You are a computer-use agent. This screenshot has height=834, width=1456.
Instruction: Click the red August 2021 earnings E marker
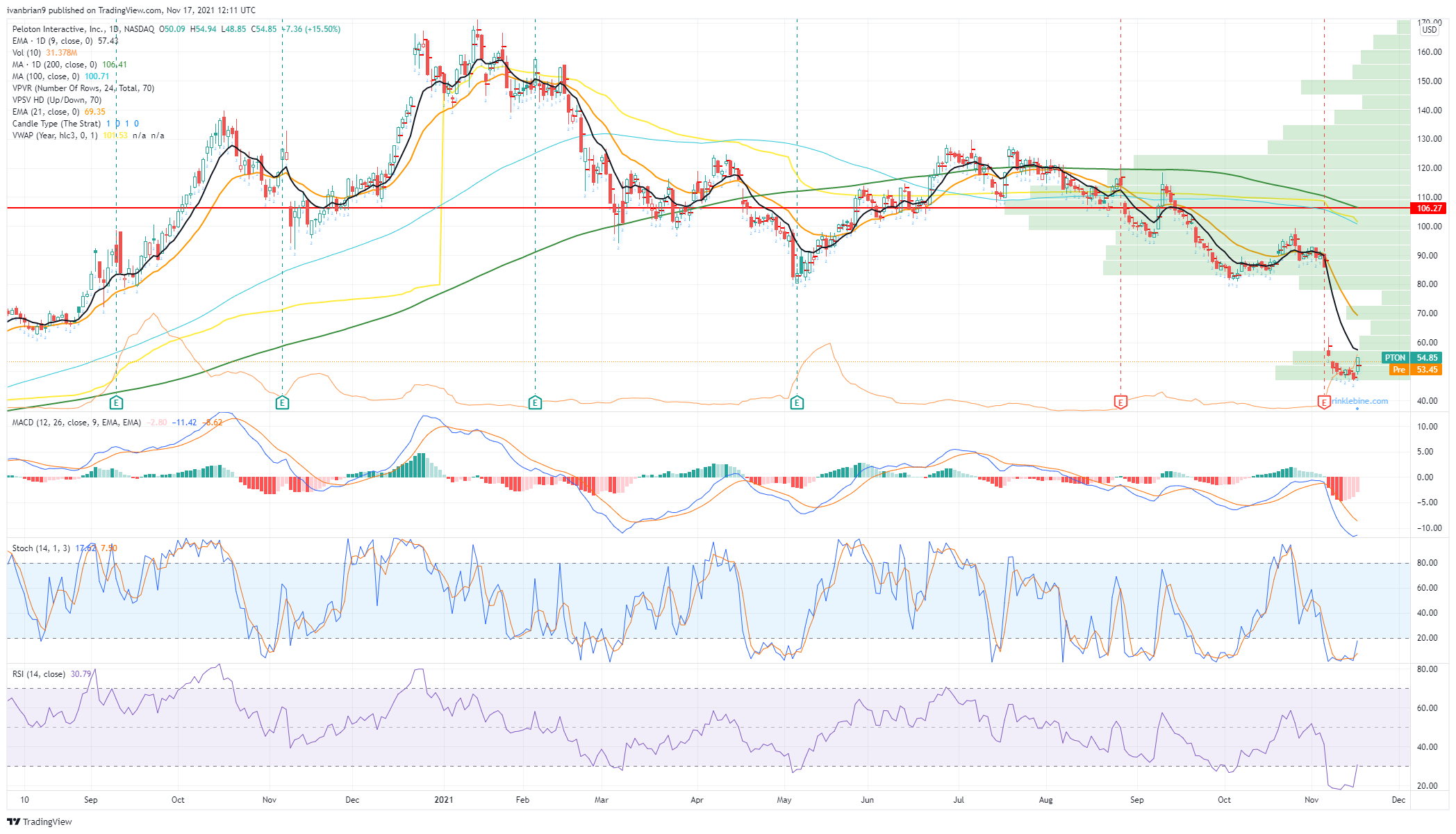pos(1120,402)
